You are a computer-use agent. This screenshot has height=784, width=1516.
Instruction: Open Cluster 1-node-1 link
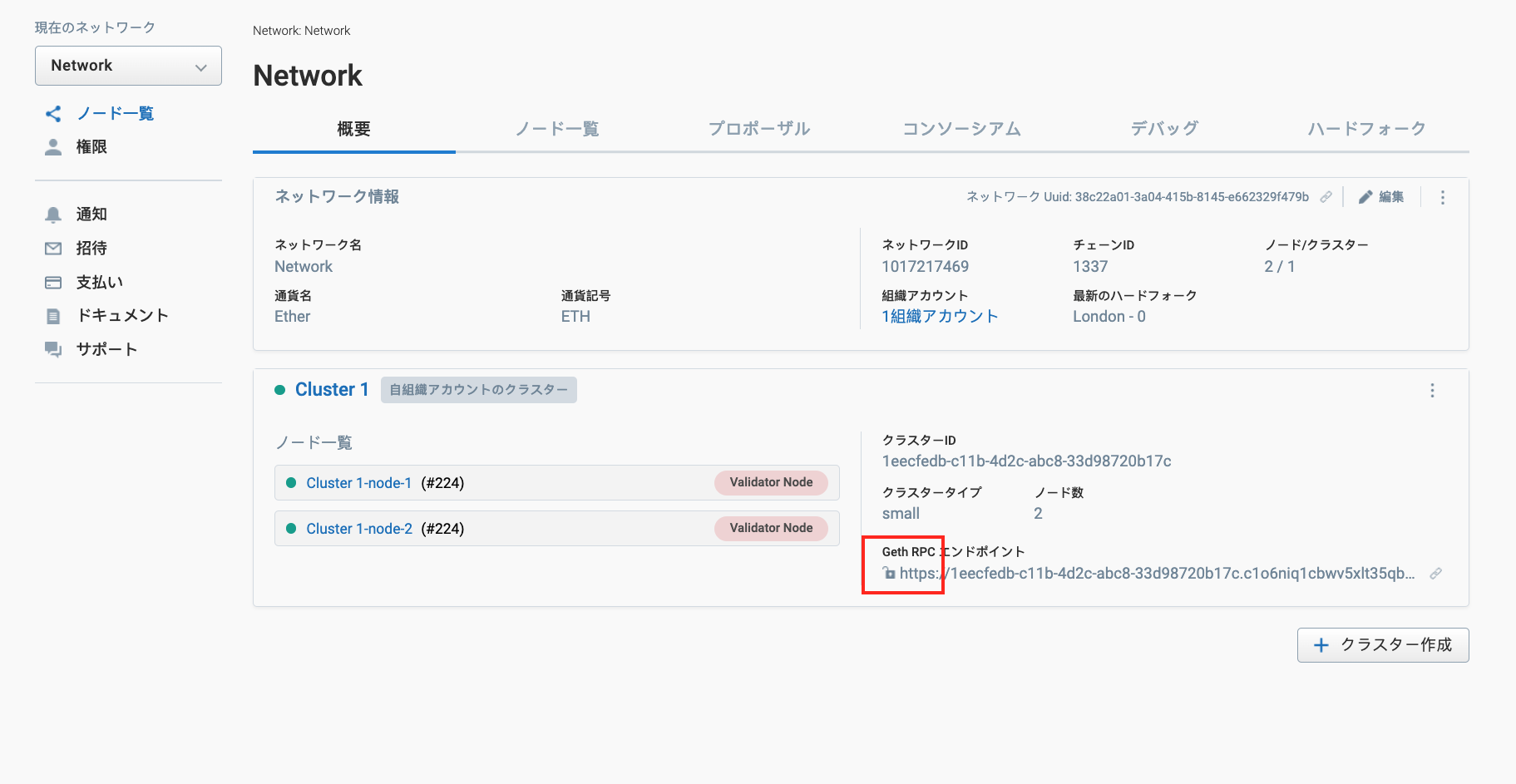pos(359,483)
